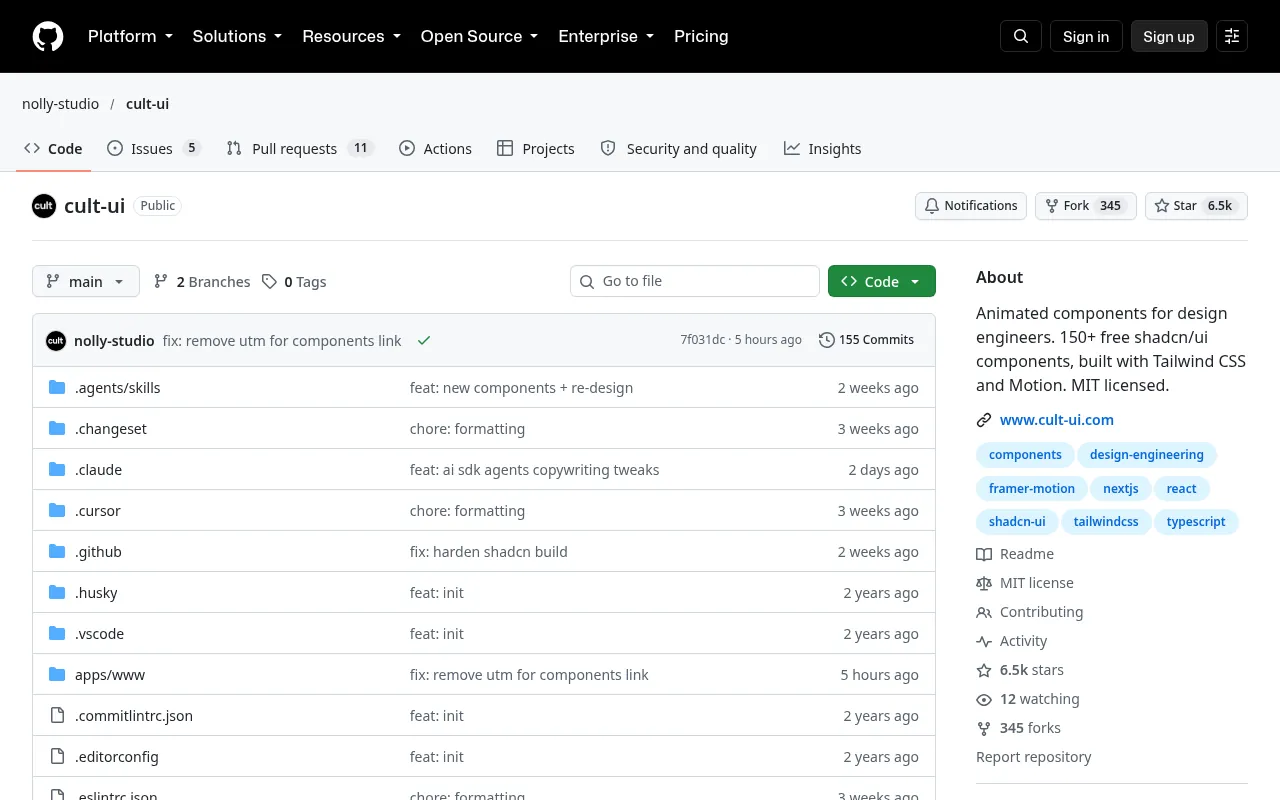View 2 Branches list
The width and height of the screenshot is (1280, 800).
point(202,282)
